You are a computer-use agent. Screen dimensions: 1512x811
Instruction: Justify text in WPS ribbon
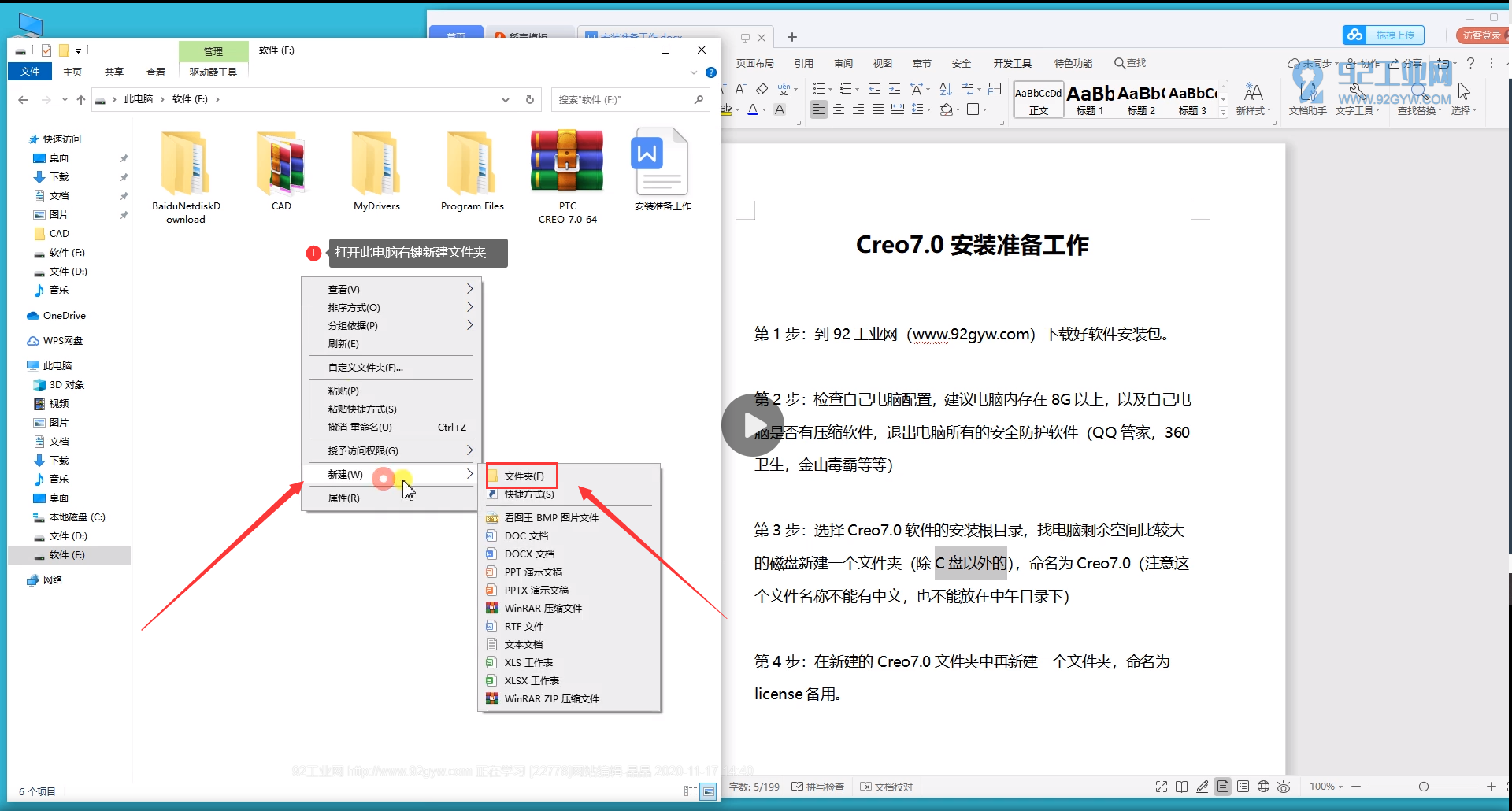pyautogui.click(x=878, y=109)
